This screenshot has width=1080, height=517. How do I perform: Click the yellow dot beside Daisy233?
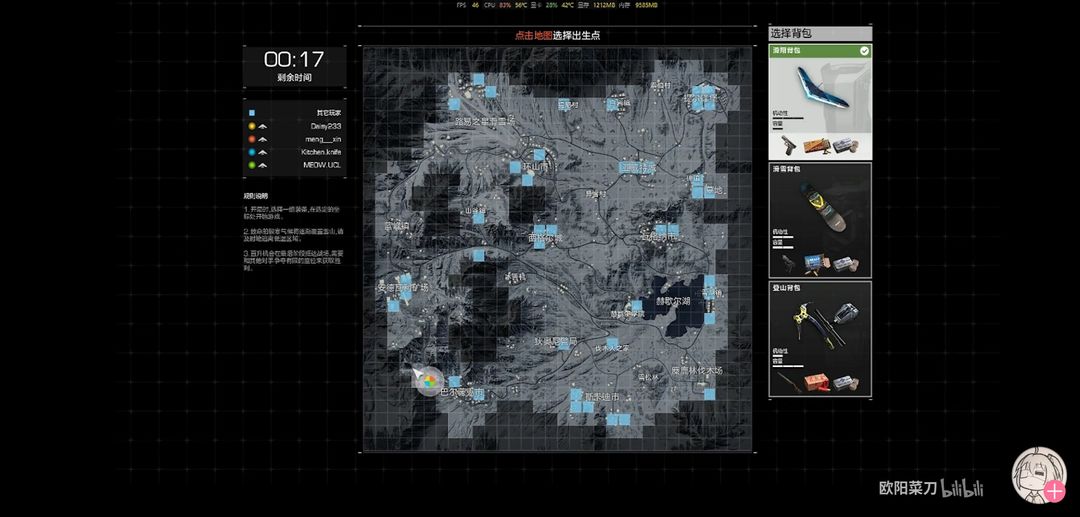pyautogui.click(x=252, y=127)
